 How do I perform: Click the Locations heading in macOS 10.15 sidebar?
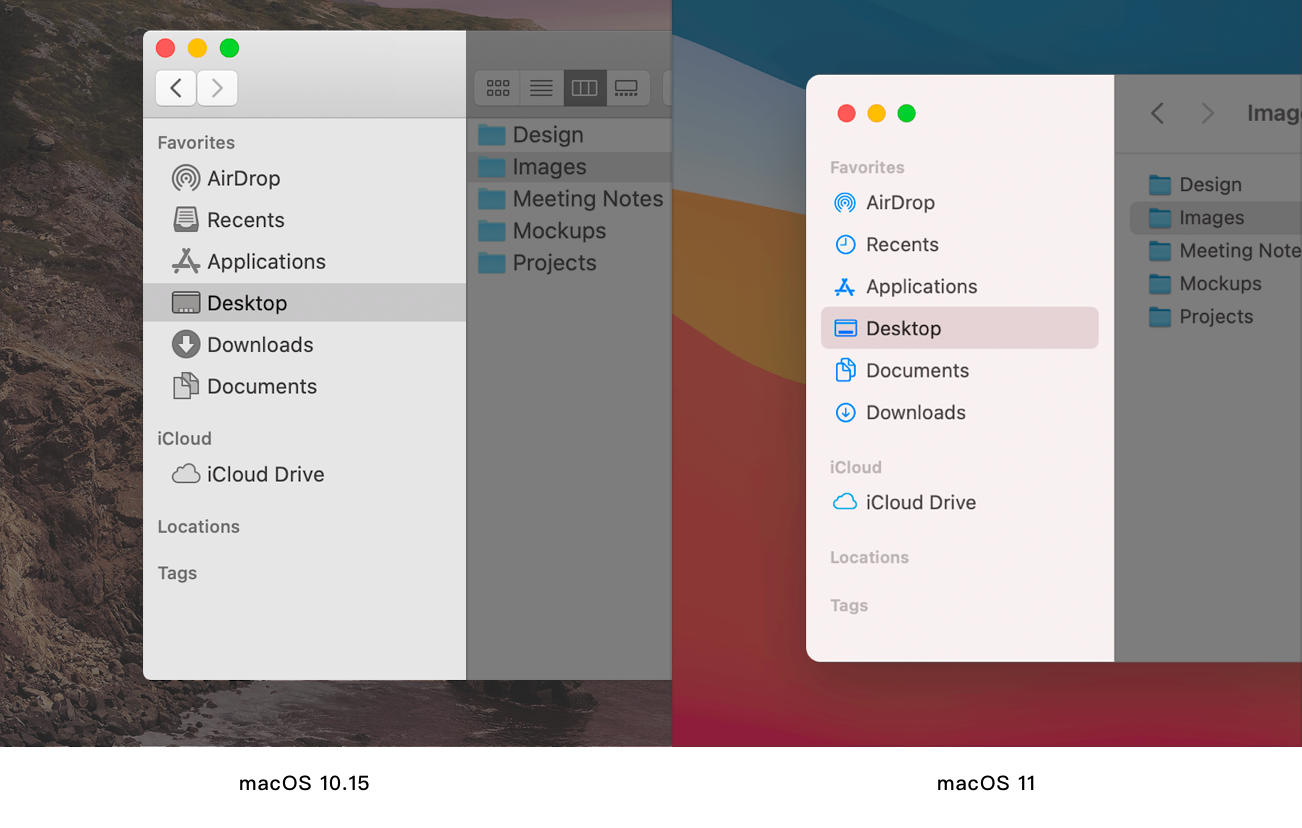click(x=198, y=527)
